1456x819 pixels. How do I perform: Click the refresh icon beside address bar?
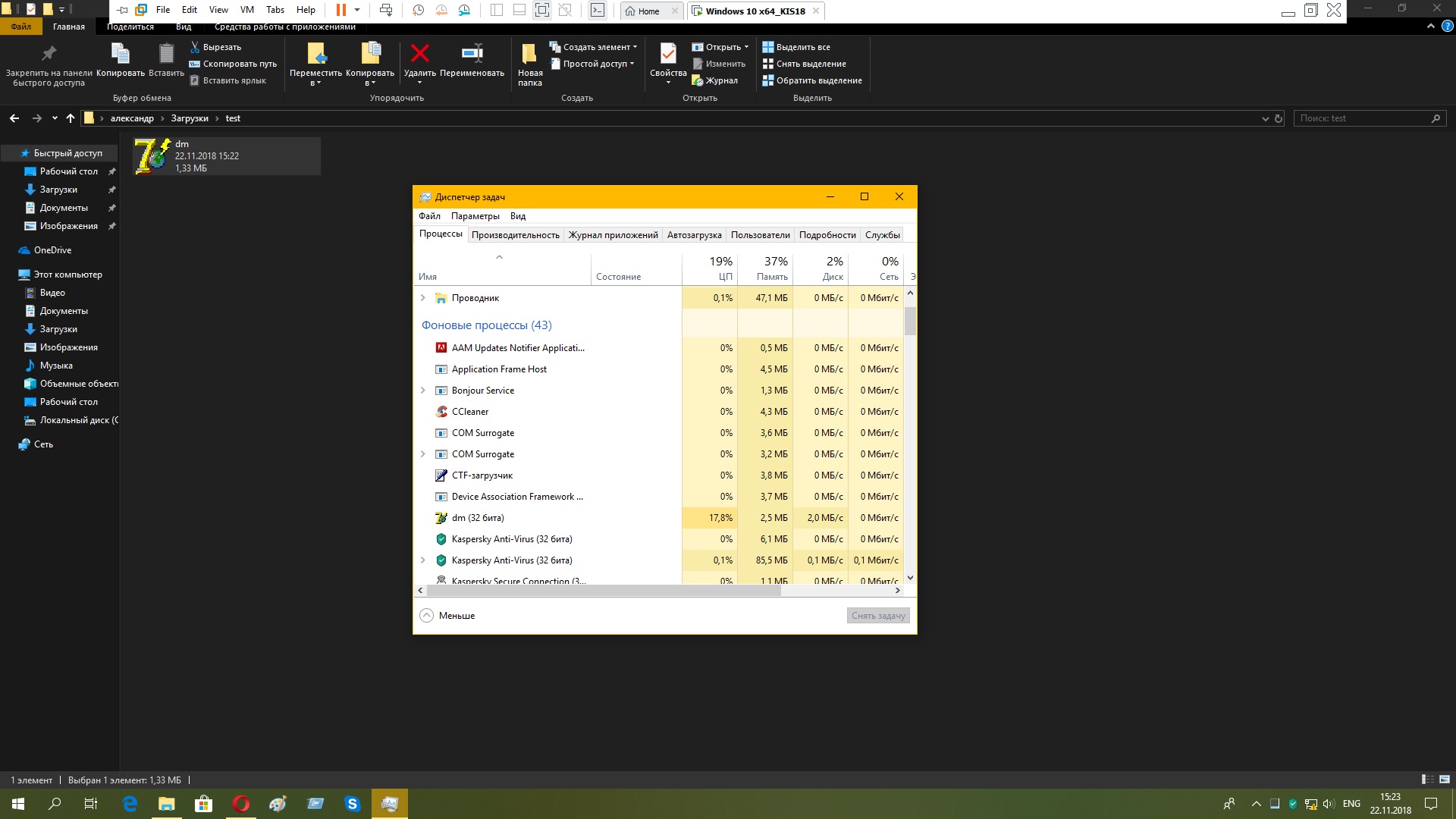coord(1279,118)
